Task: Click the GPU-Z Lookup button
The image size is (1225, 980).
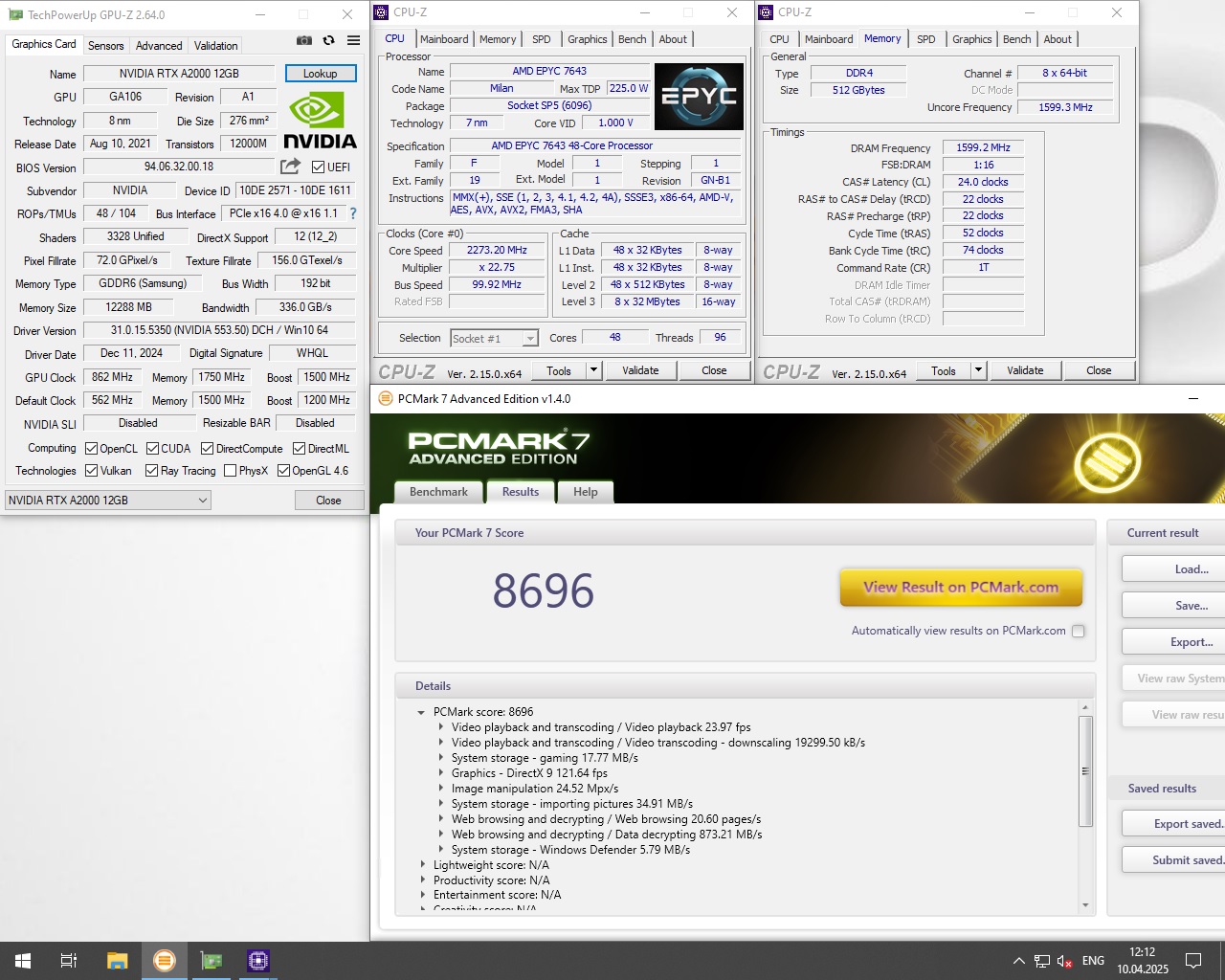Action: 320,73
